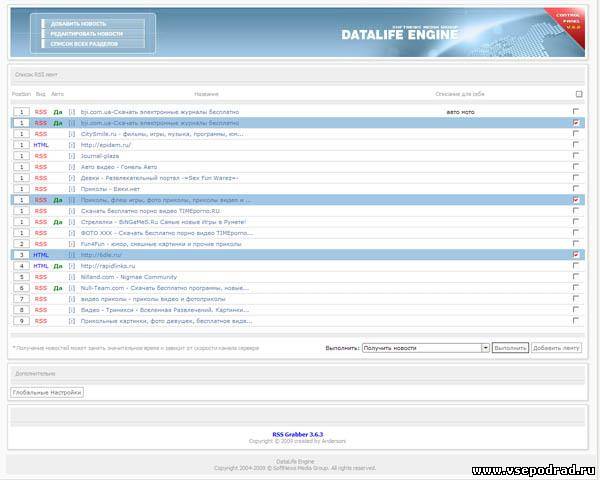
Task: Open info [i] for http://rapidlinks.ru row
Action: click(x=72, y=266)
